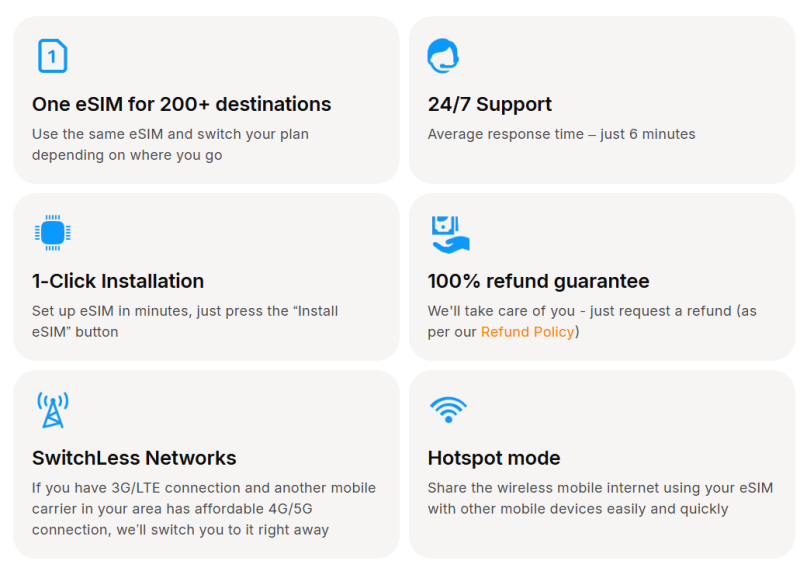This screenshot has height=571, width=800.
Task: Select the "1-Click Installation" title
Action: click(118, 281)
